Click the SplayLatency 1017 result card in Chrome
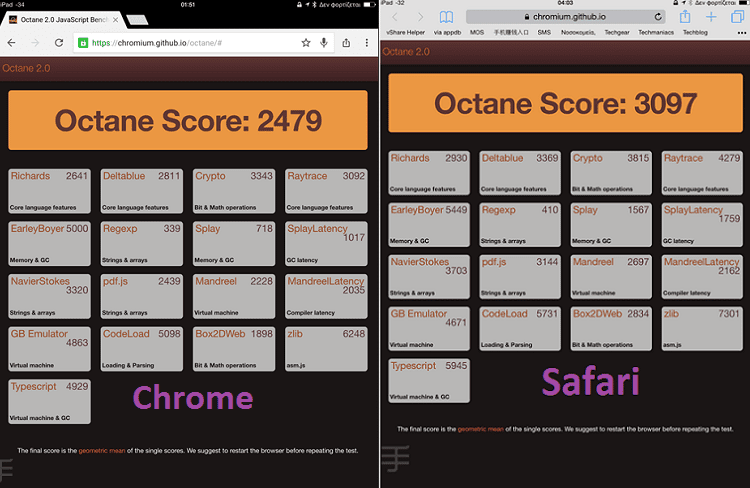 coord(326,244)
